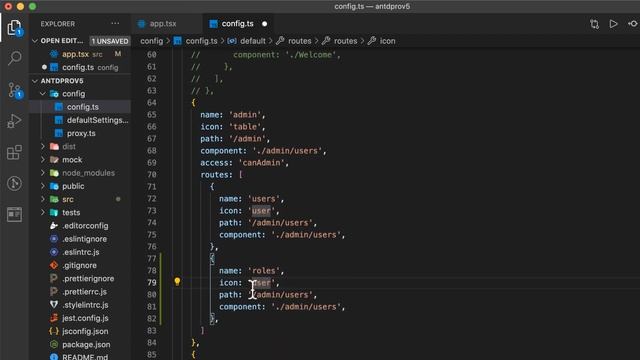Expand the dist folder
The height and width of the screenshot is (360, 640).
point(43,147)
